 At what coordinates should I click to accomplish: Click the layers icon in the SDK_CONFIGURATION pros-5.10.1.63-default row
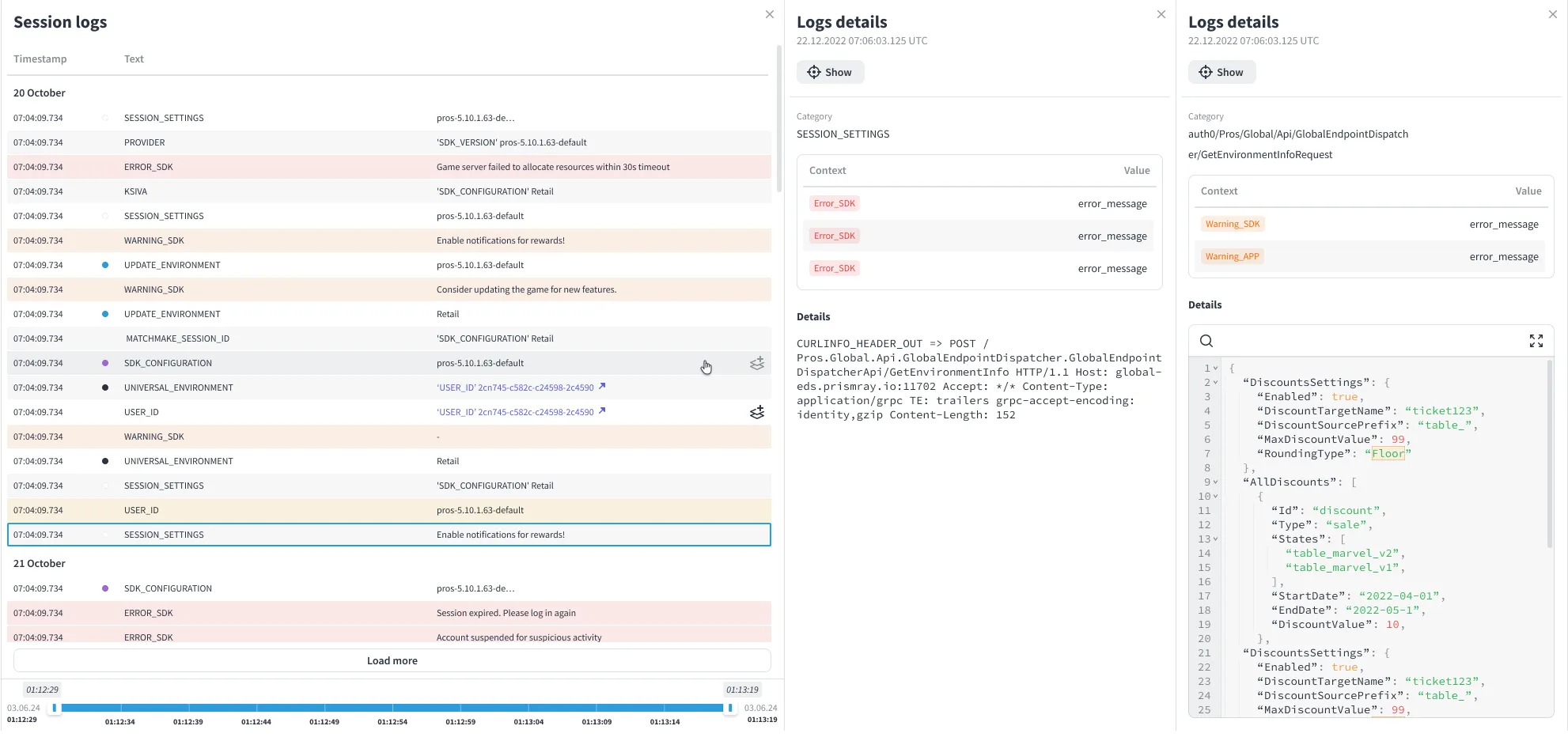click(x=757, y=364)
